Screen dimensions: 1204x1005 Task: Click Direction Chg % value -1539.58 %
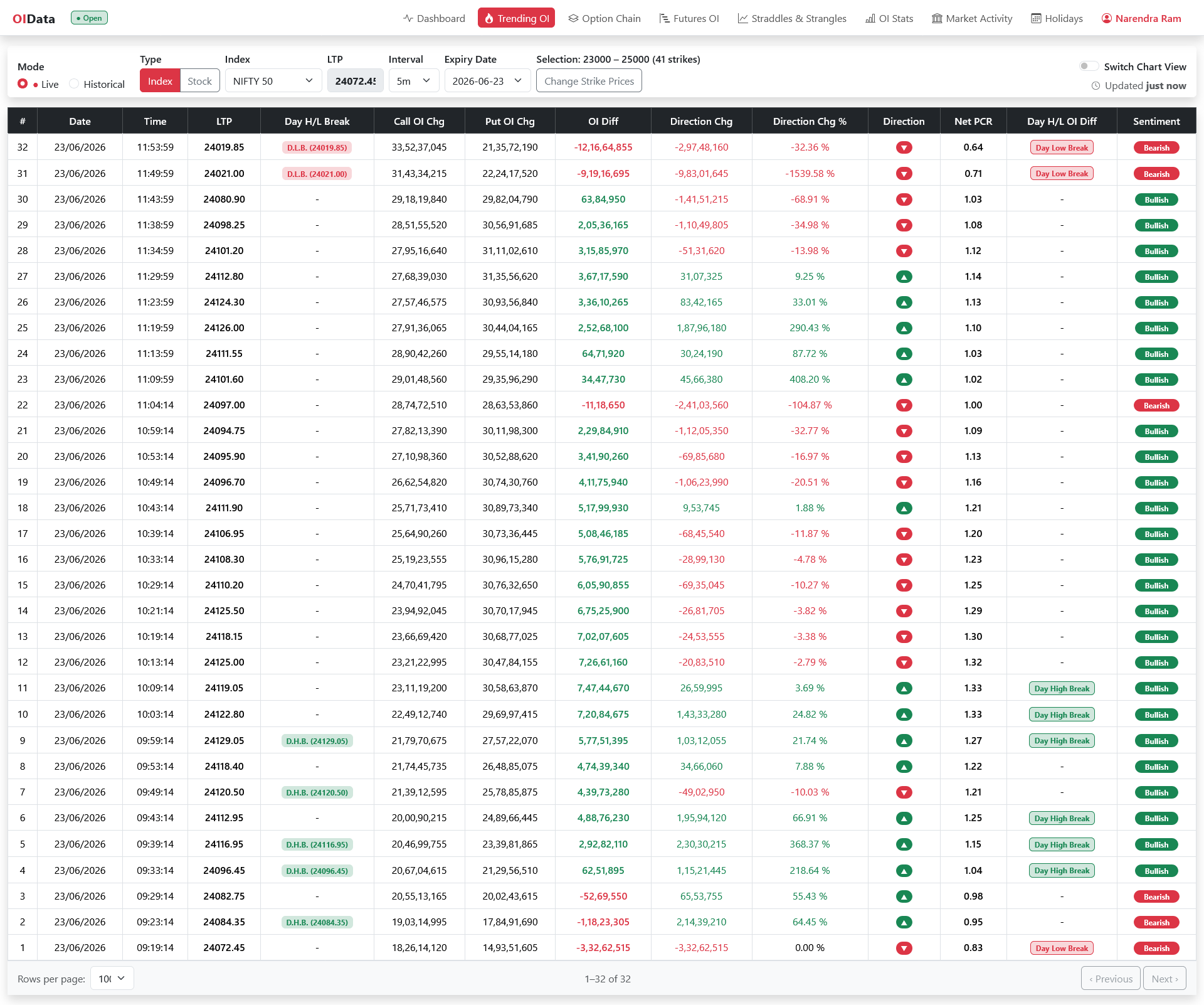(810, 173)
